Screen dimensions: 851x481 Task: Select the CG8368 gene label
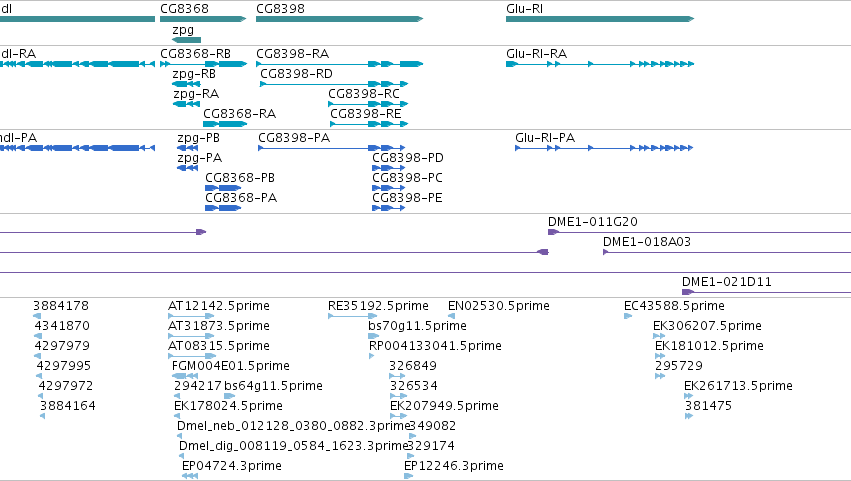click(x=184, y=9)
